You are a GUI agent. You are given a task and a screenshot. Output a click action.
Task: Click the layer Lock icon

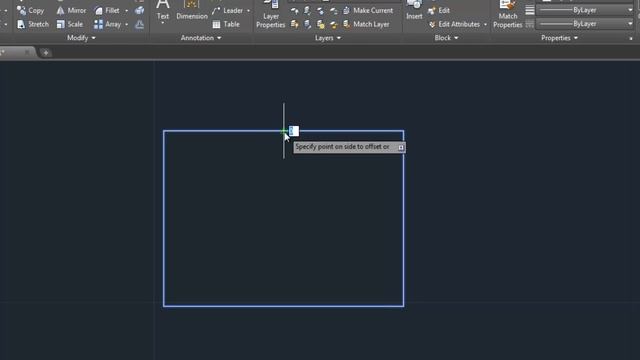click(x=334, y=11)
